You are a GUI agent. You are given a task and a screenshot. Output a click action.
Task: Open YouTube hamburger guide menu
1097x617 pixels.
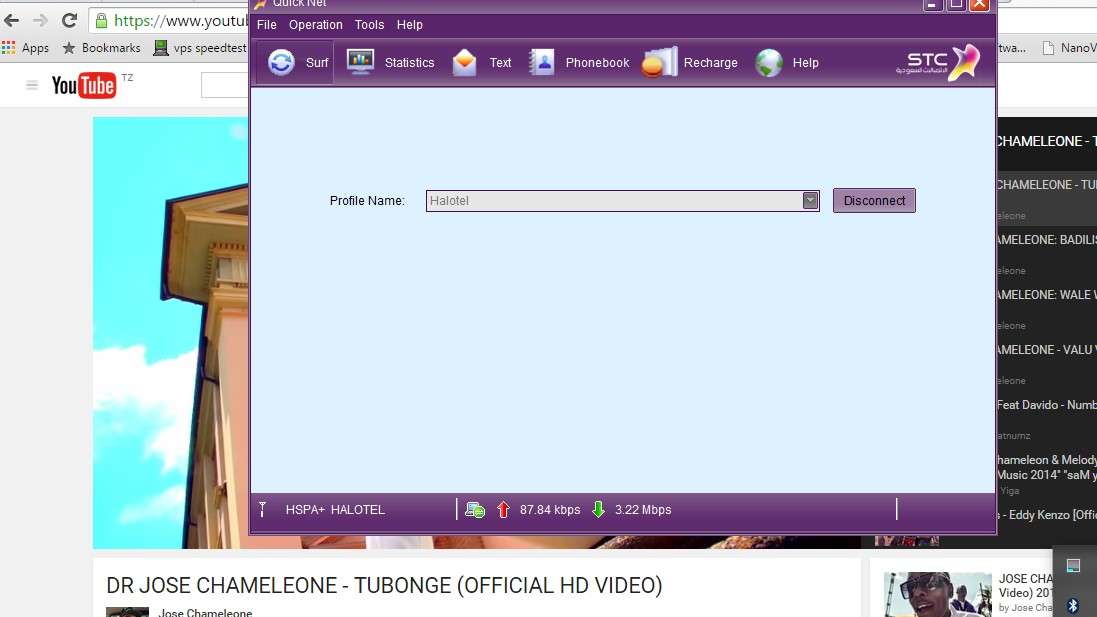click(x=31, y=85)
